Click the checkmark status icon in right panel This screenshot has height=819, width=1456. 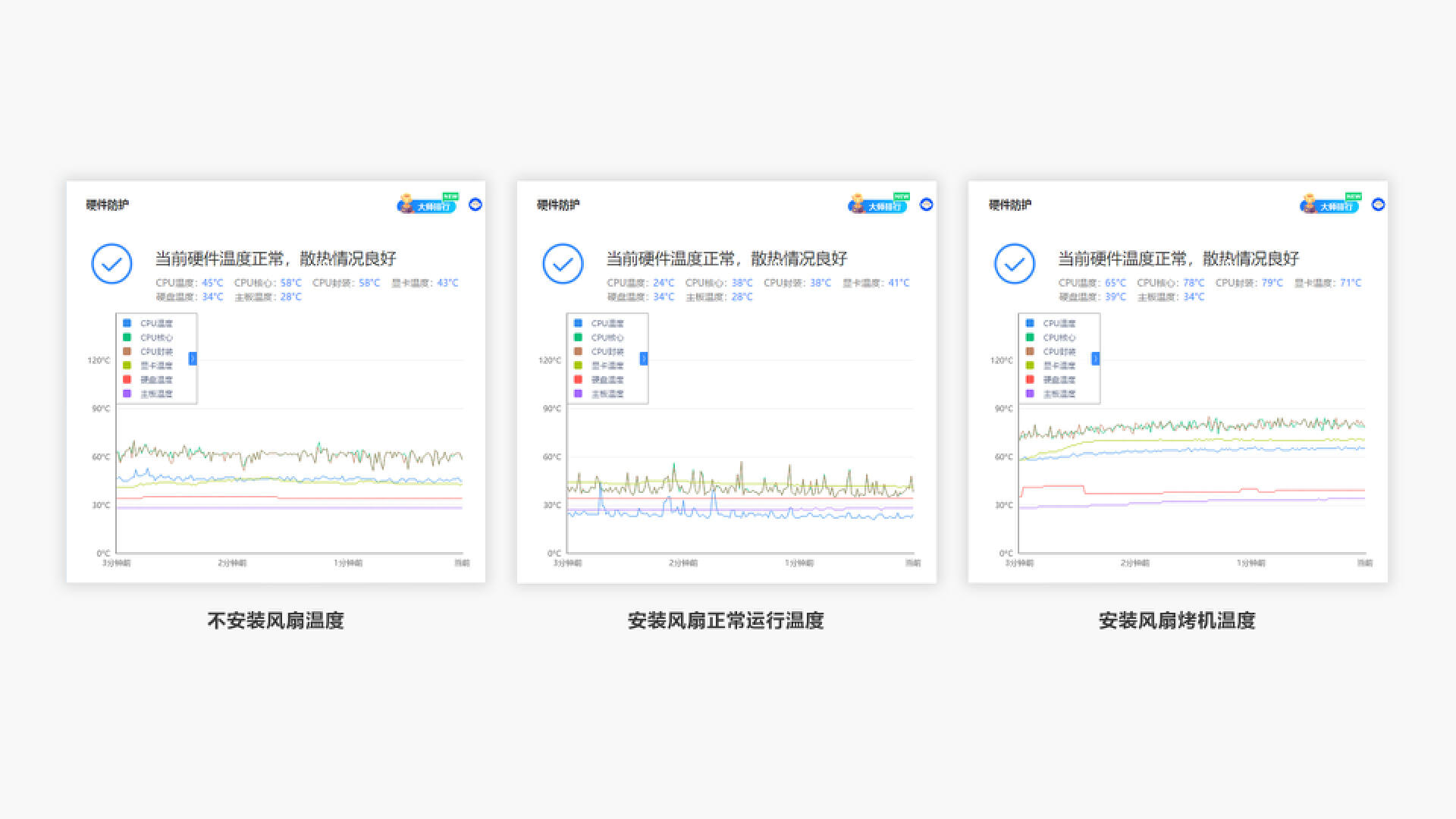click(1014, 264)
